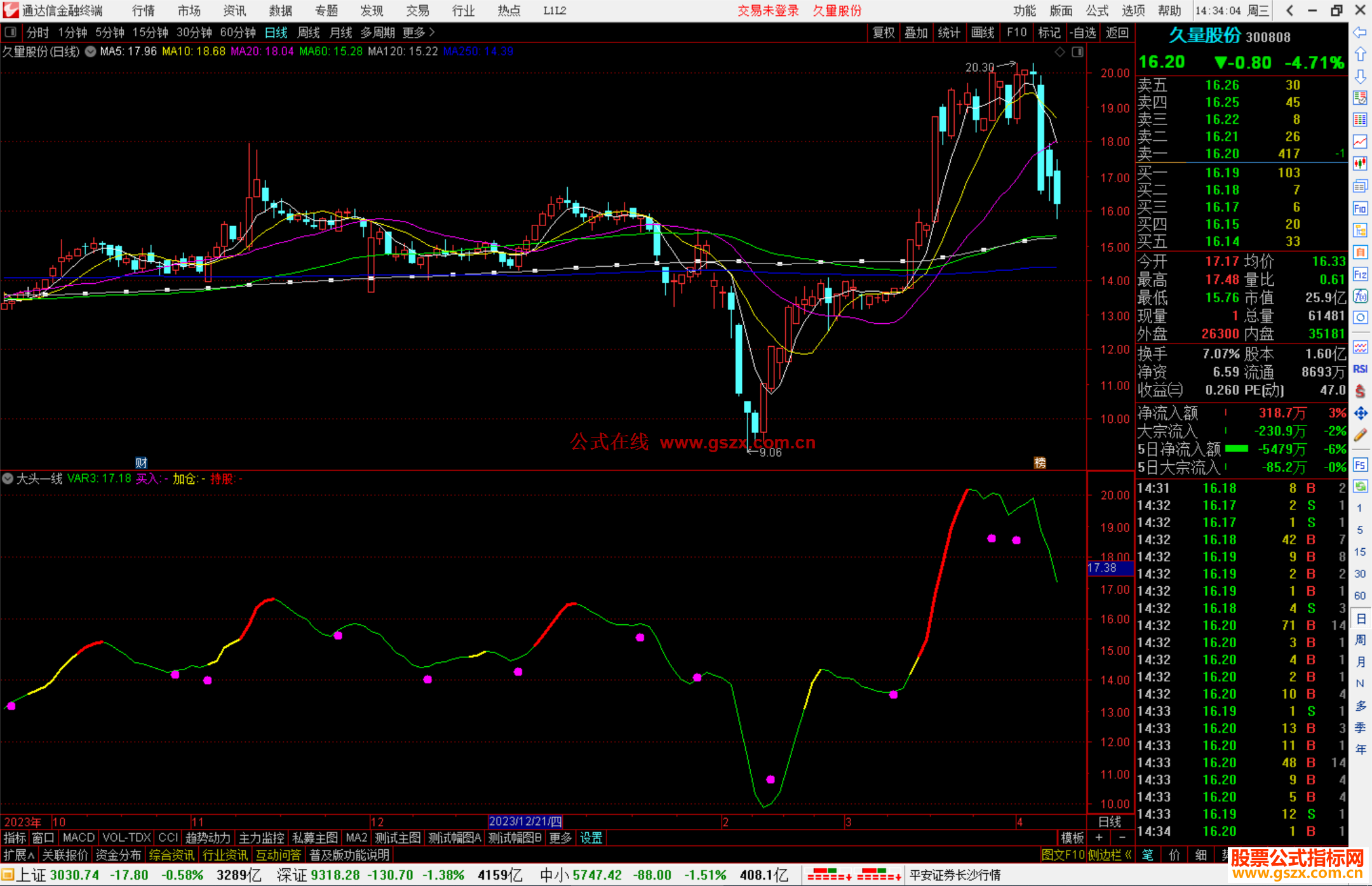Screen dimensions: 1372x886
Task: Click the f(x) formula icon in sidebar
Action: click(x=1360, y=296)
